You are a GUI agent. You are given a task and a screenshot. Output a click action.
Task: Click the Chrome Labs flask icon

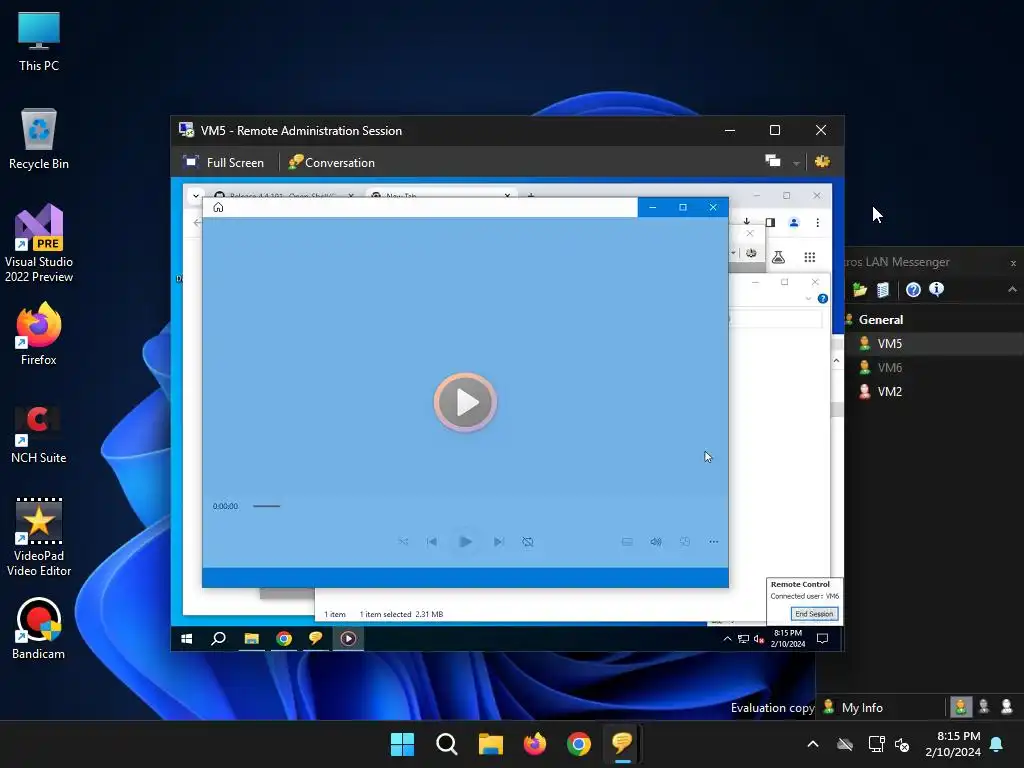coord(778,257)
